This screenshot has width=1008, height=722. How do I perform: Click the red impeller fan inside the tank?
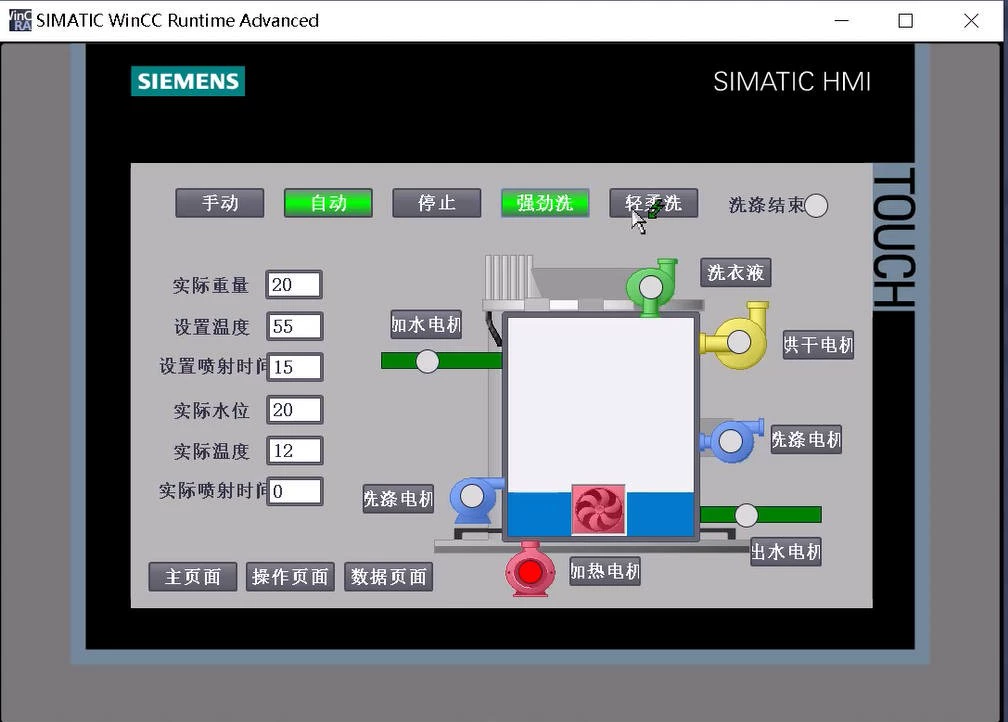click(x=597, y=510)
